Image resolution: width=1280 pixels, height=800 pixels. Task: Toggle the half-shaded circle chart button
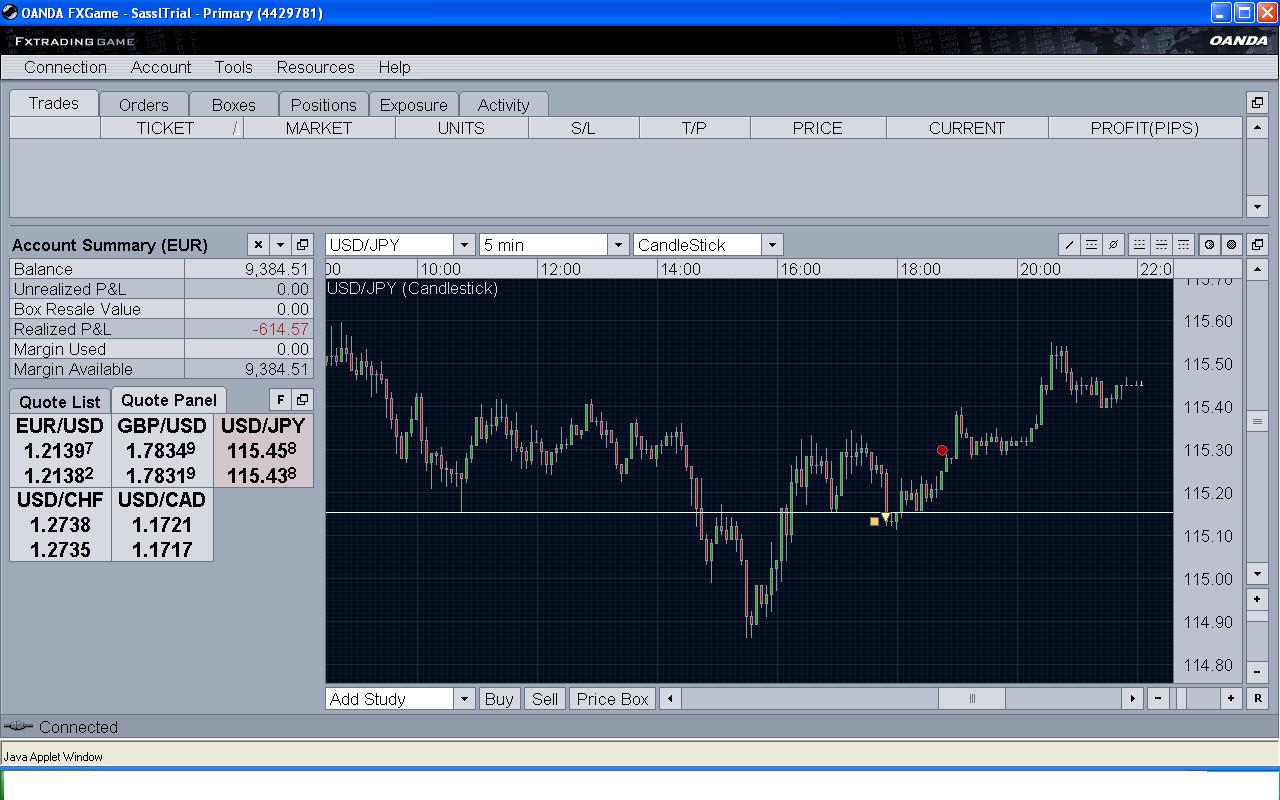point(1209,245)
